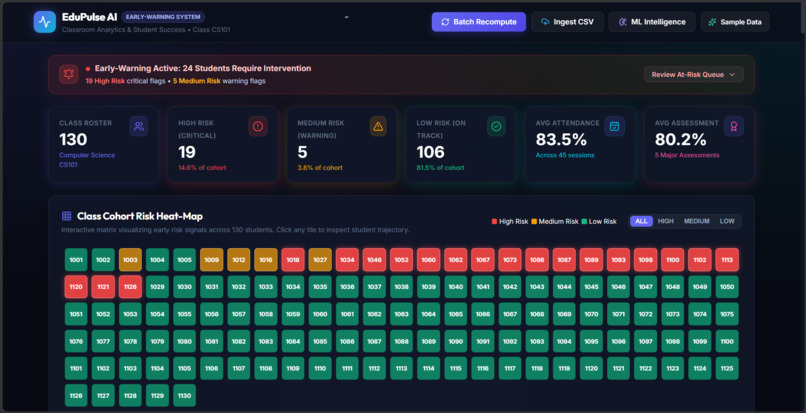Inspect orange tile 1027
Image resolution: width=806 pixels, height=413 pixels.
[320, 260]
